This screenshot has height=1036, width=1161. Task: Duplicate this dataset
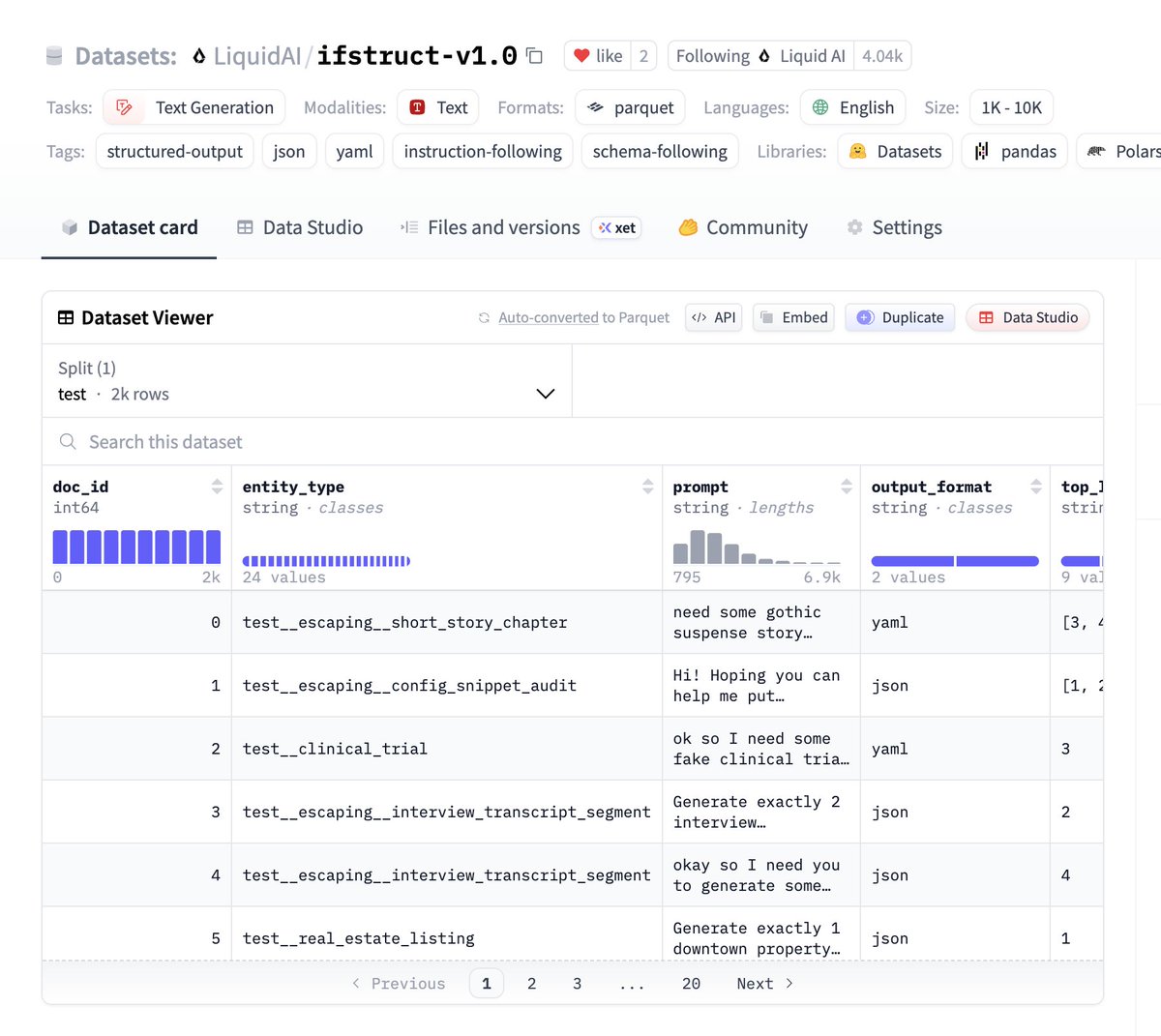[900, 317]
